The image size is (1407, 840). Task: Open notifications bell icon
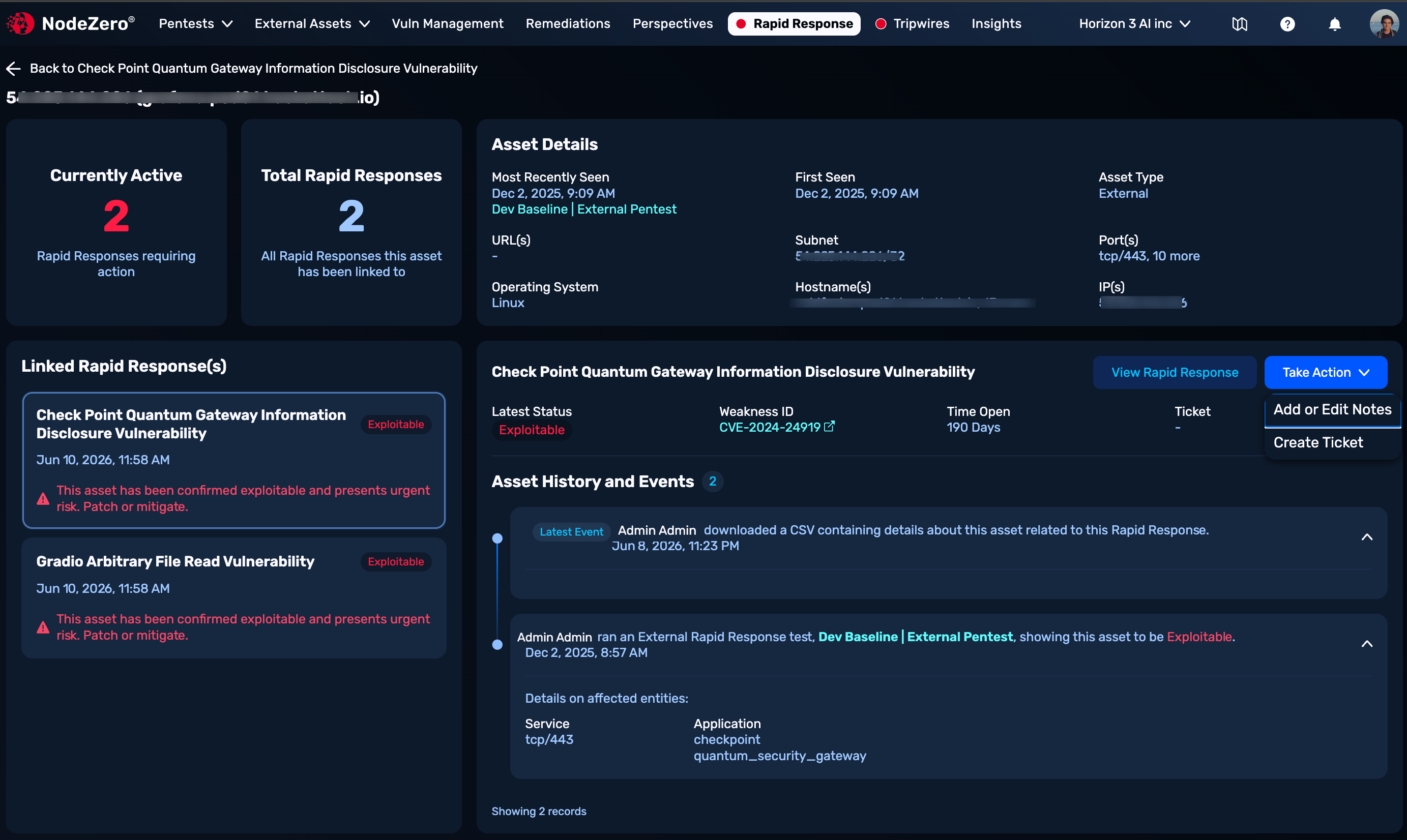point(1335,24)
